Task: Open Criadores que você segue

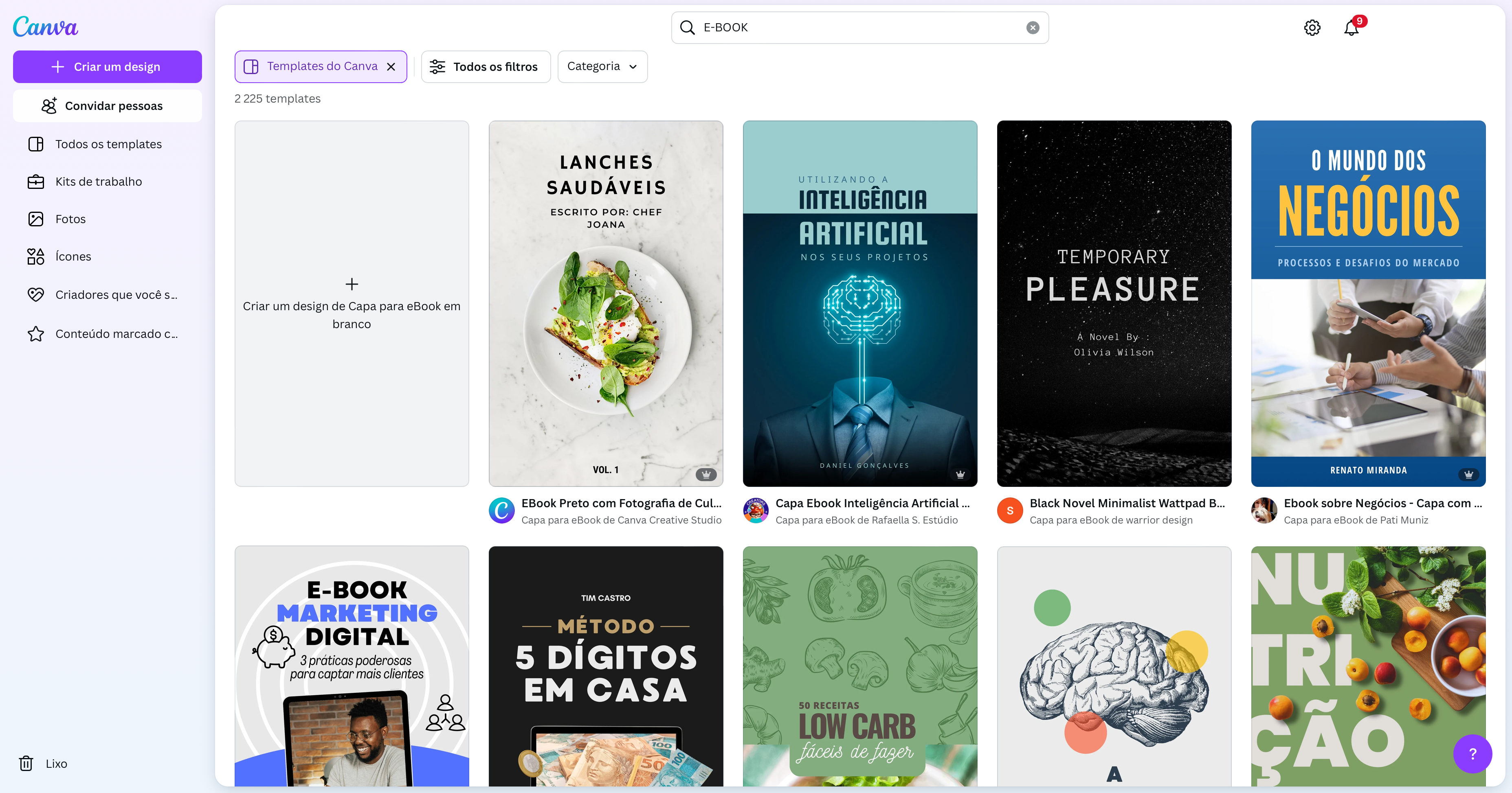Action: point(108,294)
